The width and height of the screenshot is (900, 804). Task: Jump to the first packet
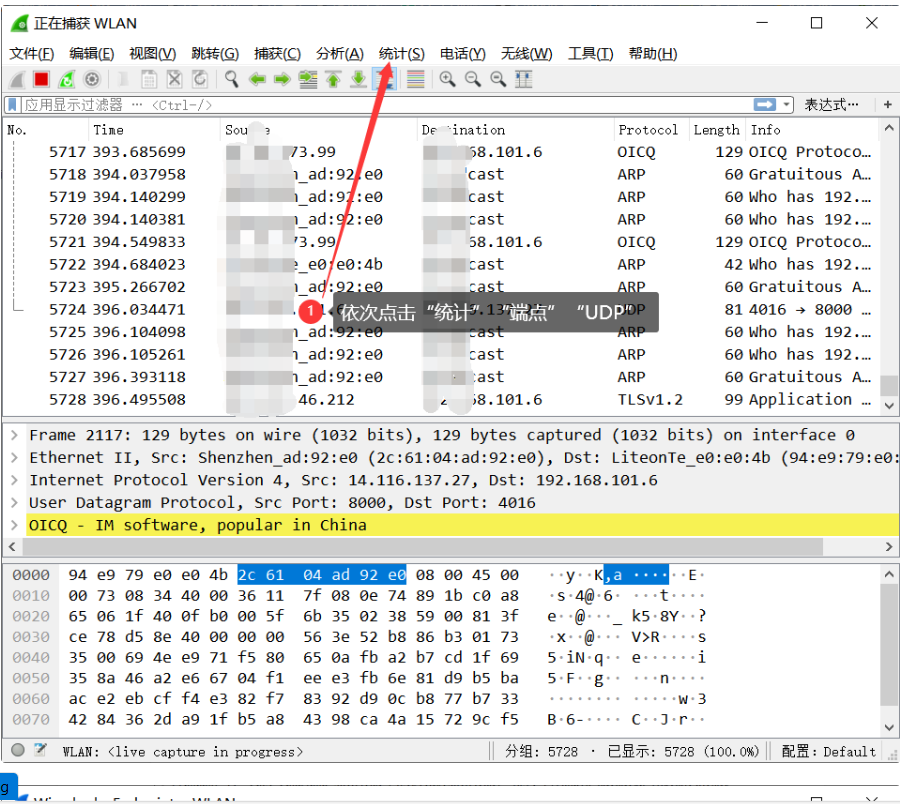pyautogui.click(x=333, y=79)
